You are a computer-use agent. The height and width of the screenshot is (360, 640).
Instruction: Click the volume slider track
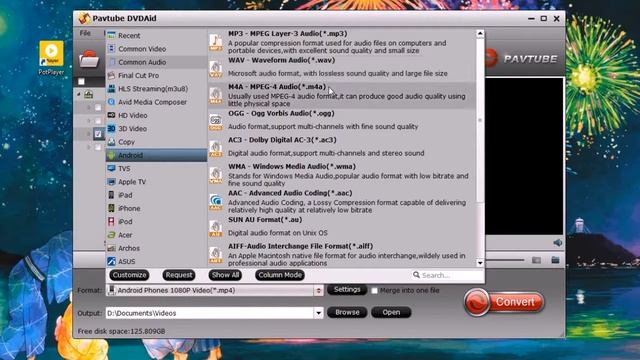(x=504, y=260)
